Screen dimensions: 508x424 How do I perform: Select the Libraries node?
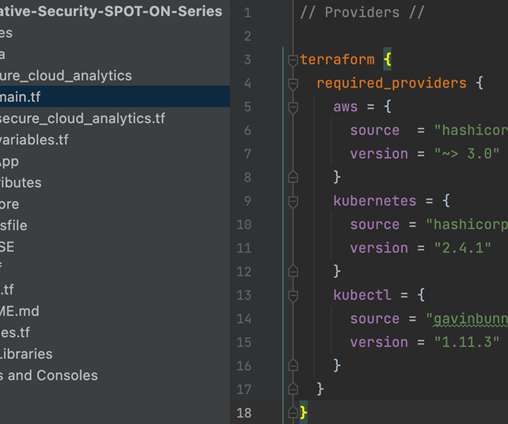coord(26,354)
